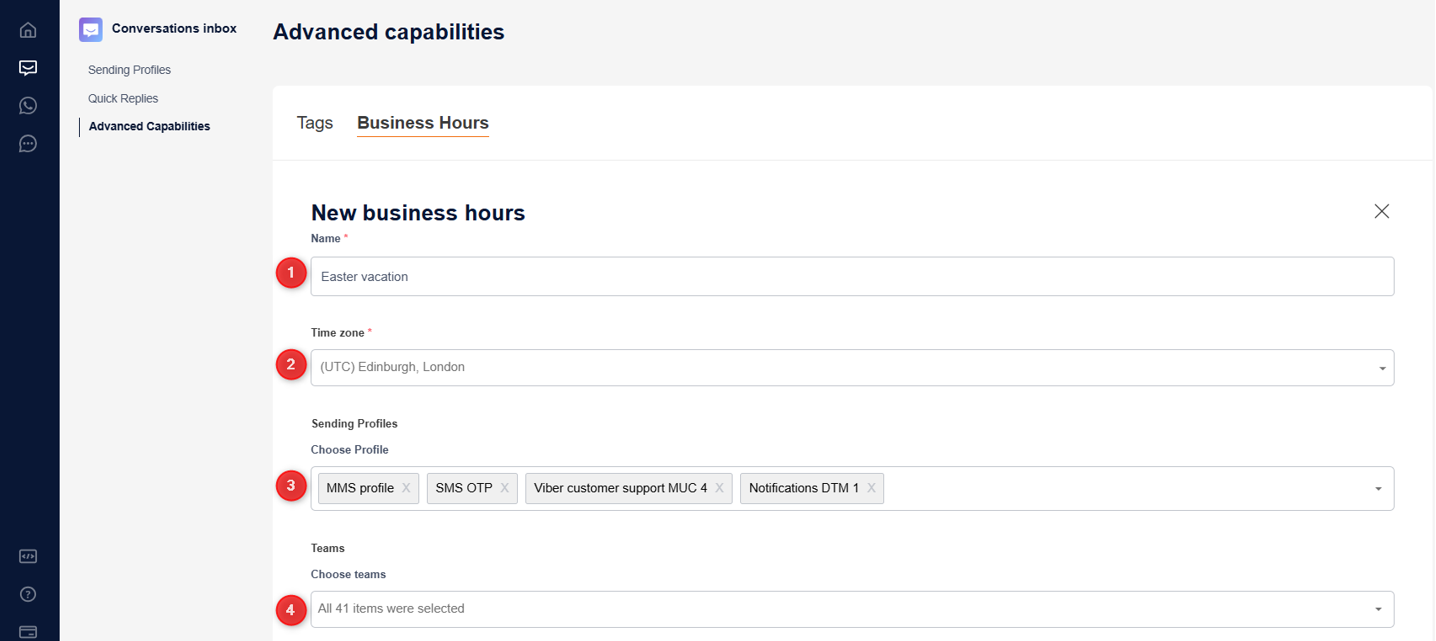Select the Conversations inbox sidebar icon
Image resolution: width=1436 pixels, height=641 pixels.
(28, 68)
